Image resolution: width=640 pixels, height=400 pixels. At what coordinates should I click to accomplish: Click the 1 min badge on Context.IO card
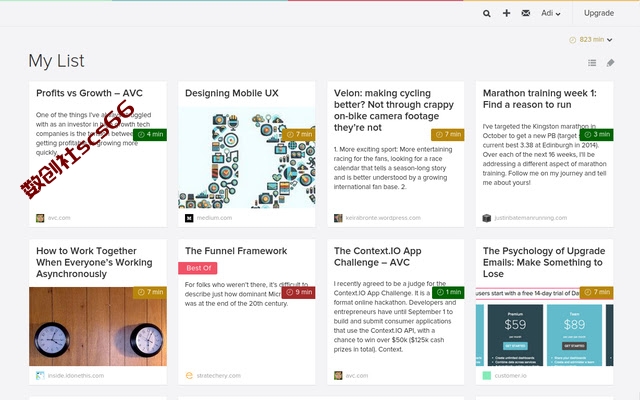447,292
